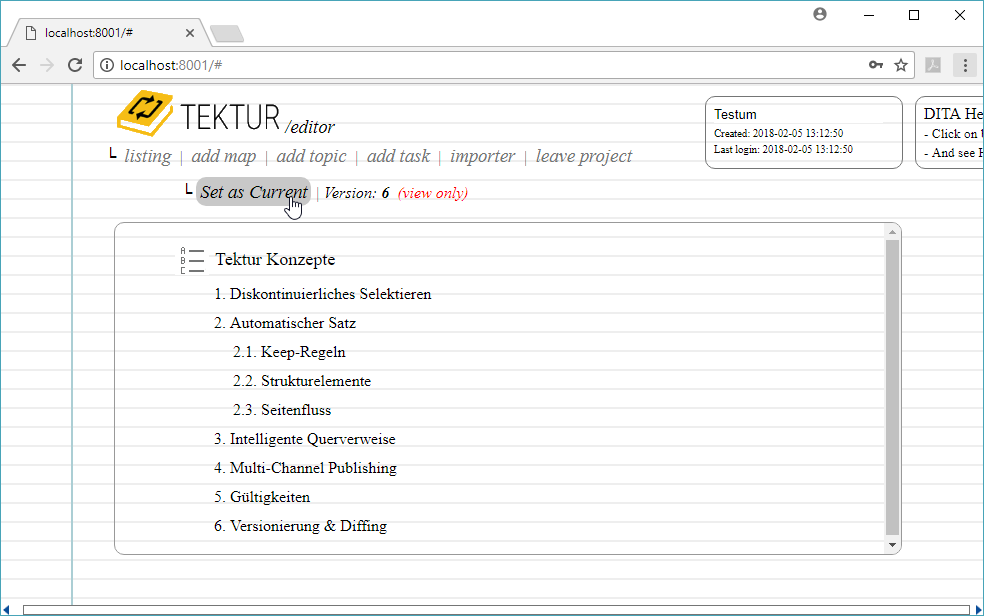Open saved passwords key icon
Viewport: 984px width, 616px height.
coord(876,65)
